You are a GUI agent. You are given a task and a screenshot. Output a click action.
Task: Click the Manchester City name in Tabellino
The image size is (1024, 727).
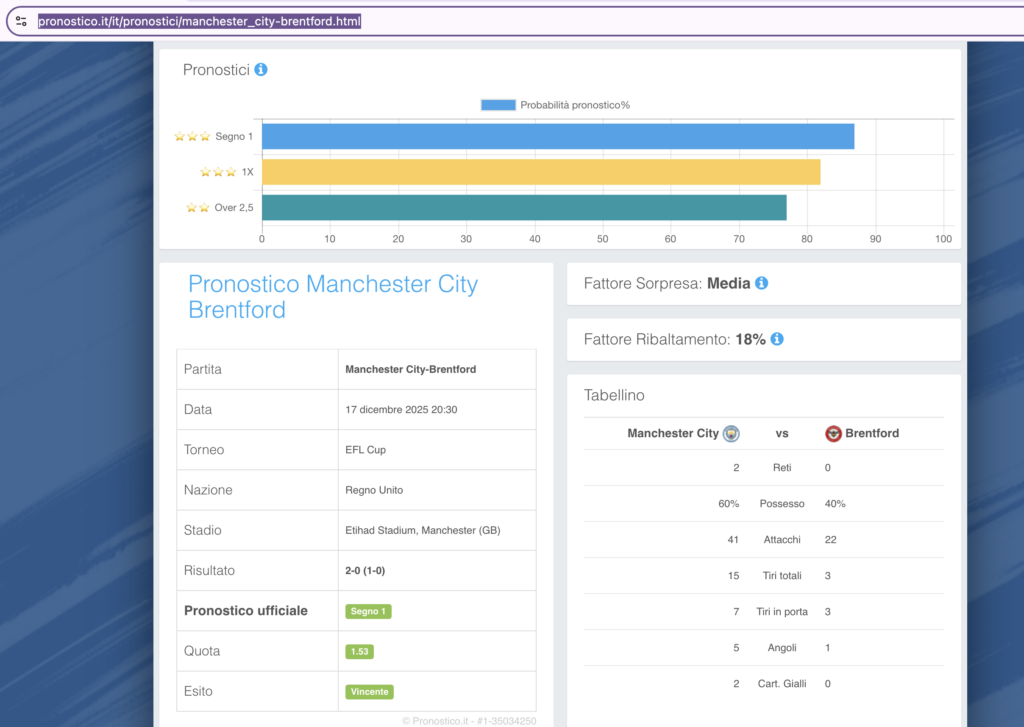click(672, 434)
